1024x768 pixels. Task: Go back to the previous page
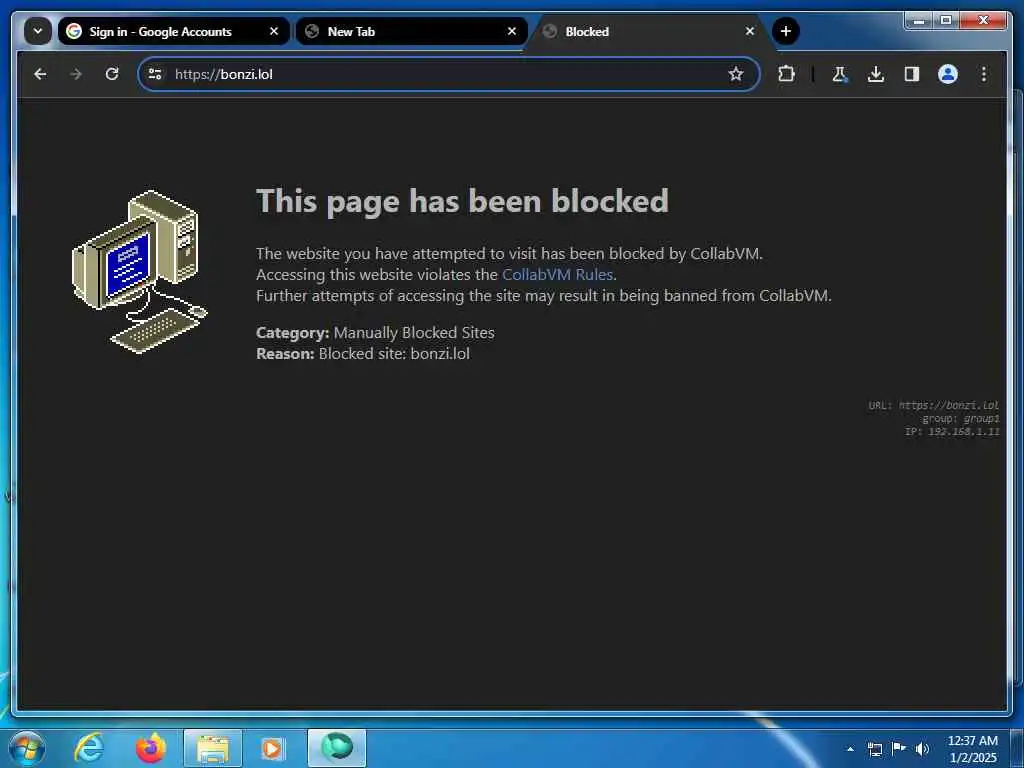40,74
